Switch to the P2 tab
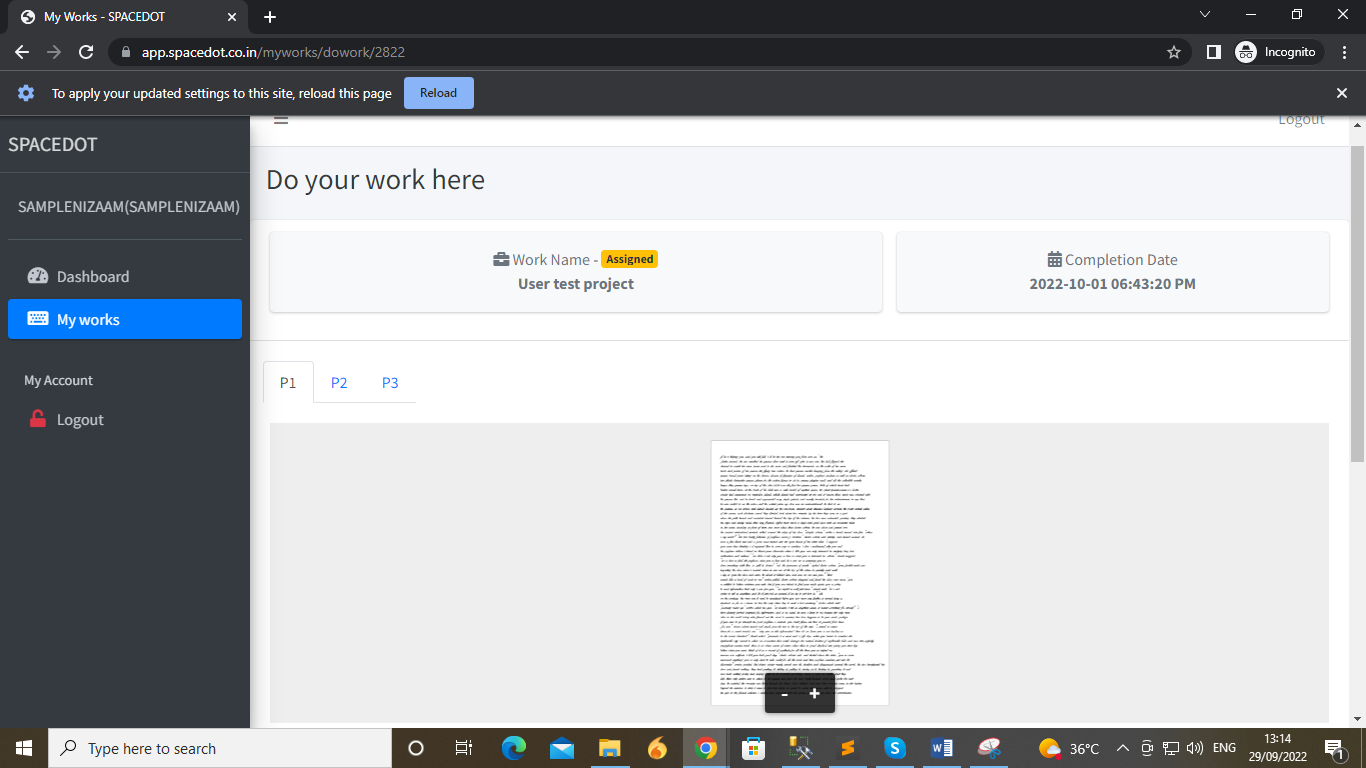 [339, 382]
